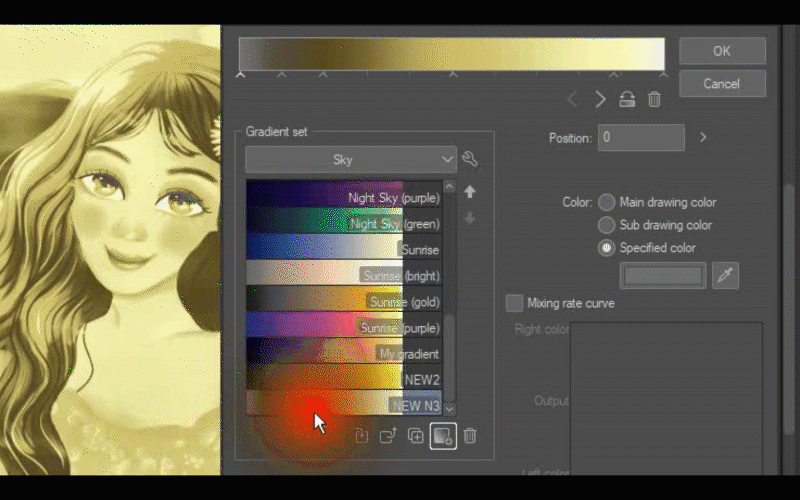This screenshot has height=500, width=800.
Task: Delete selected gradient node with trash icon
Action: point(654,99)
